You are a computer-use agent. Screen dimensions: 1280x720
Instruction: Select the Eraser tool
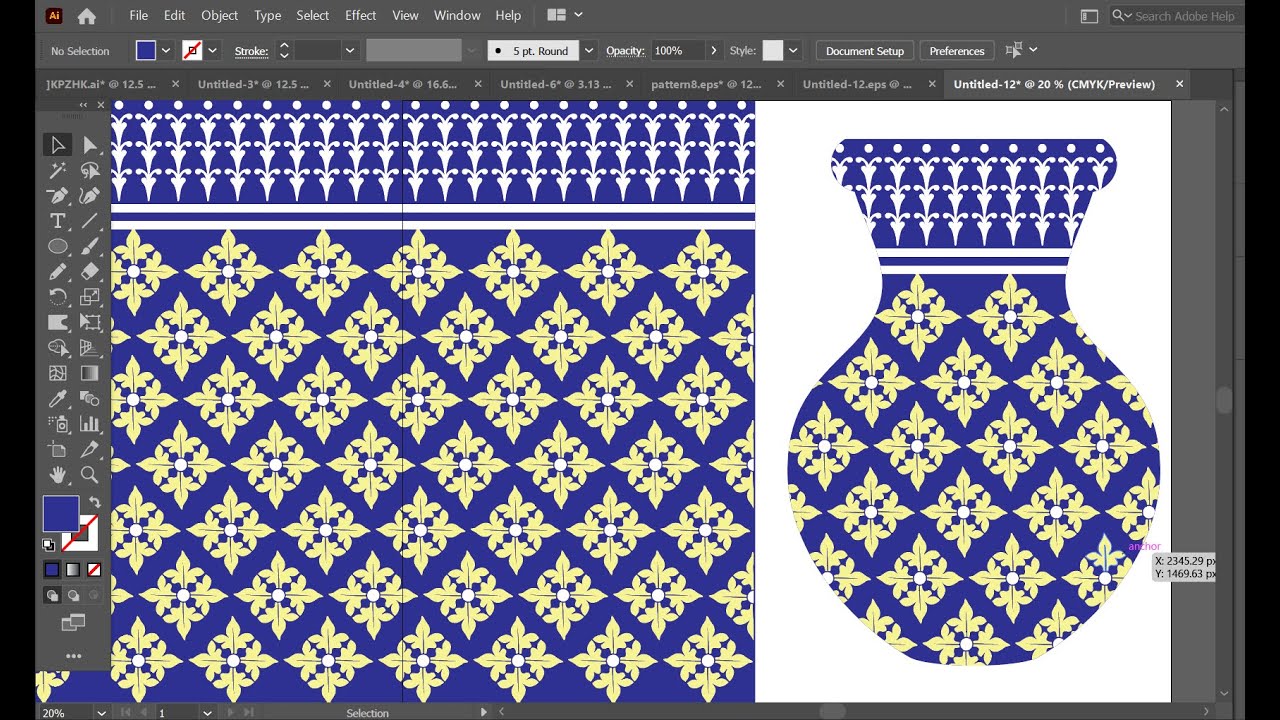point(90,272)
